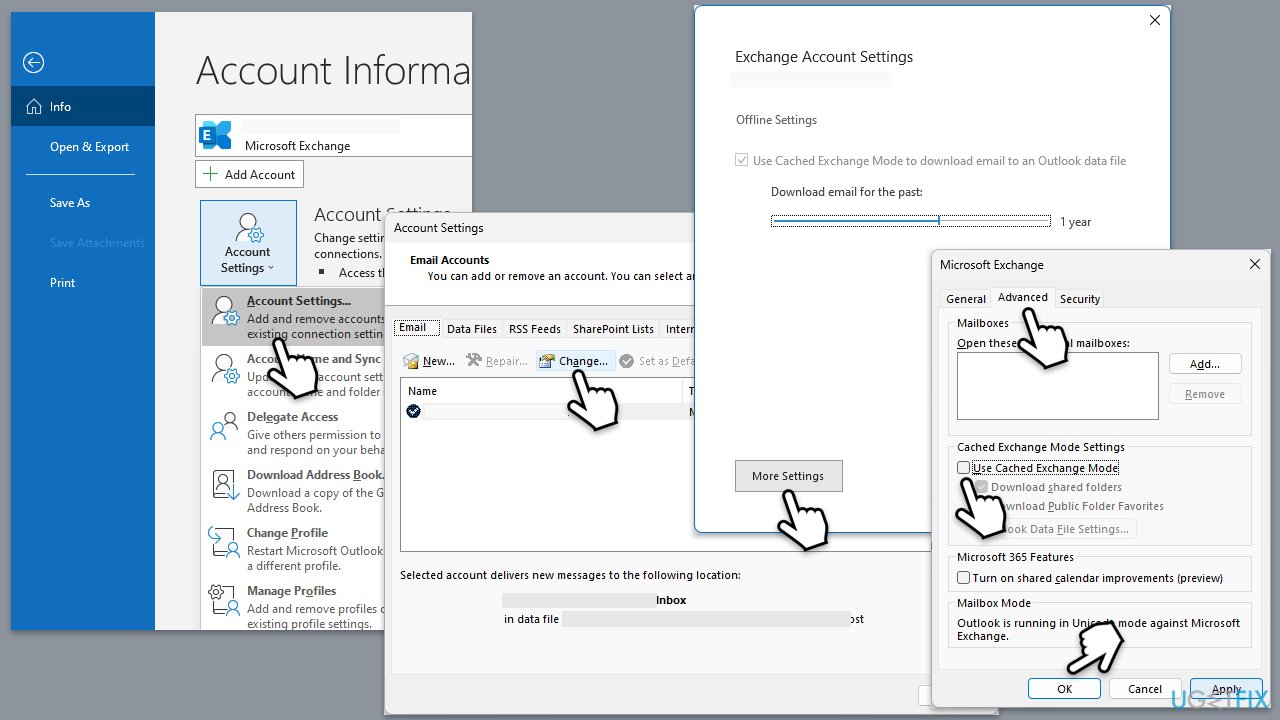
Task: Select Change Profile menu entry text
Action: (287, 533)
